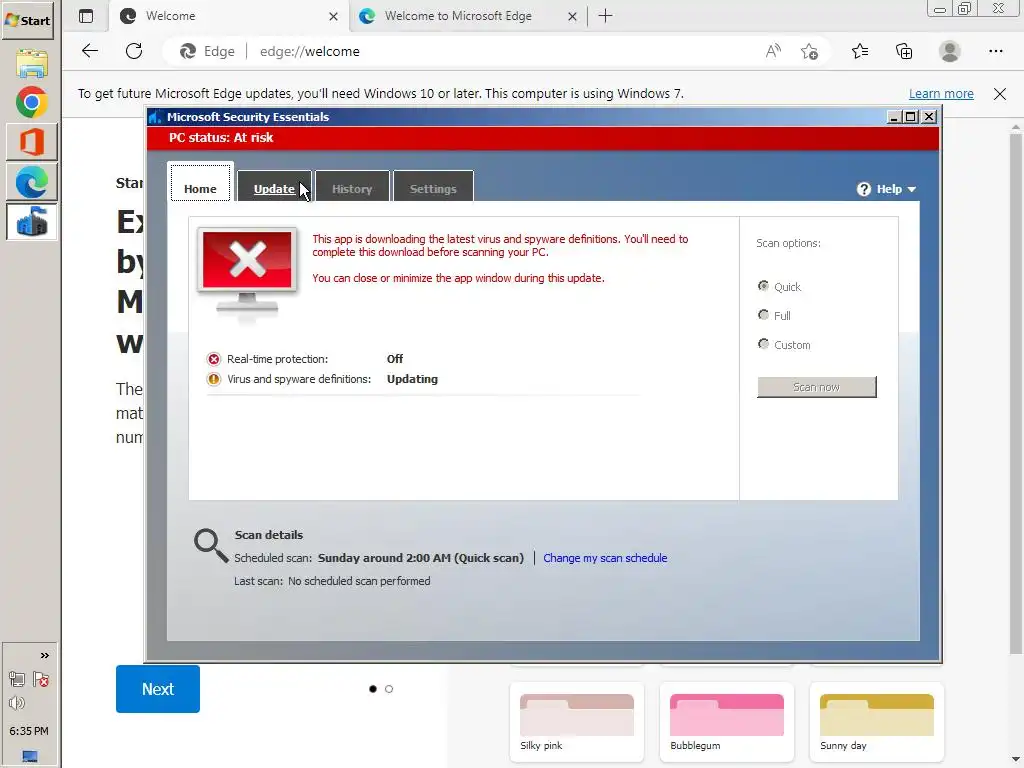
Task: Expand the Help dropdown menu
Action: (886, 189)
